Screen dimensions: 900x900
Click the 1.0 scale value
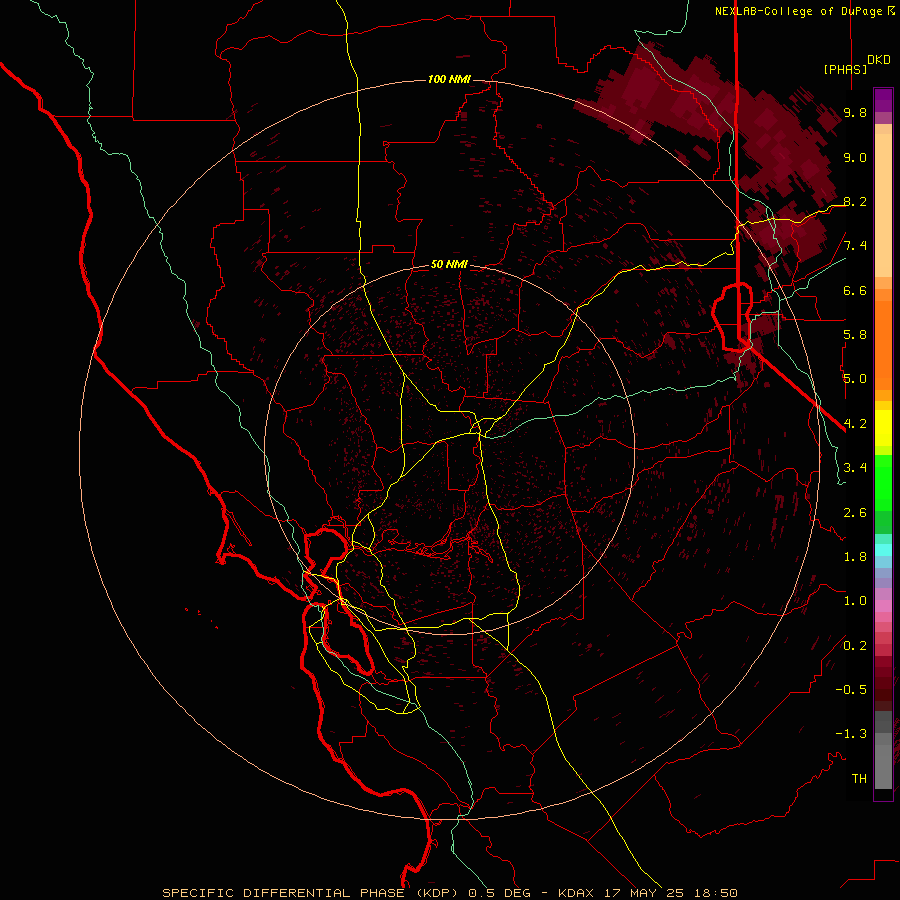[x=855, y=601]
